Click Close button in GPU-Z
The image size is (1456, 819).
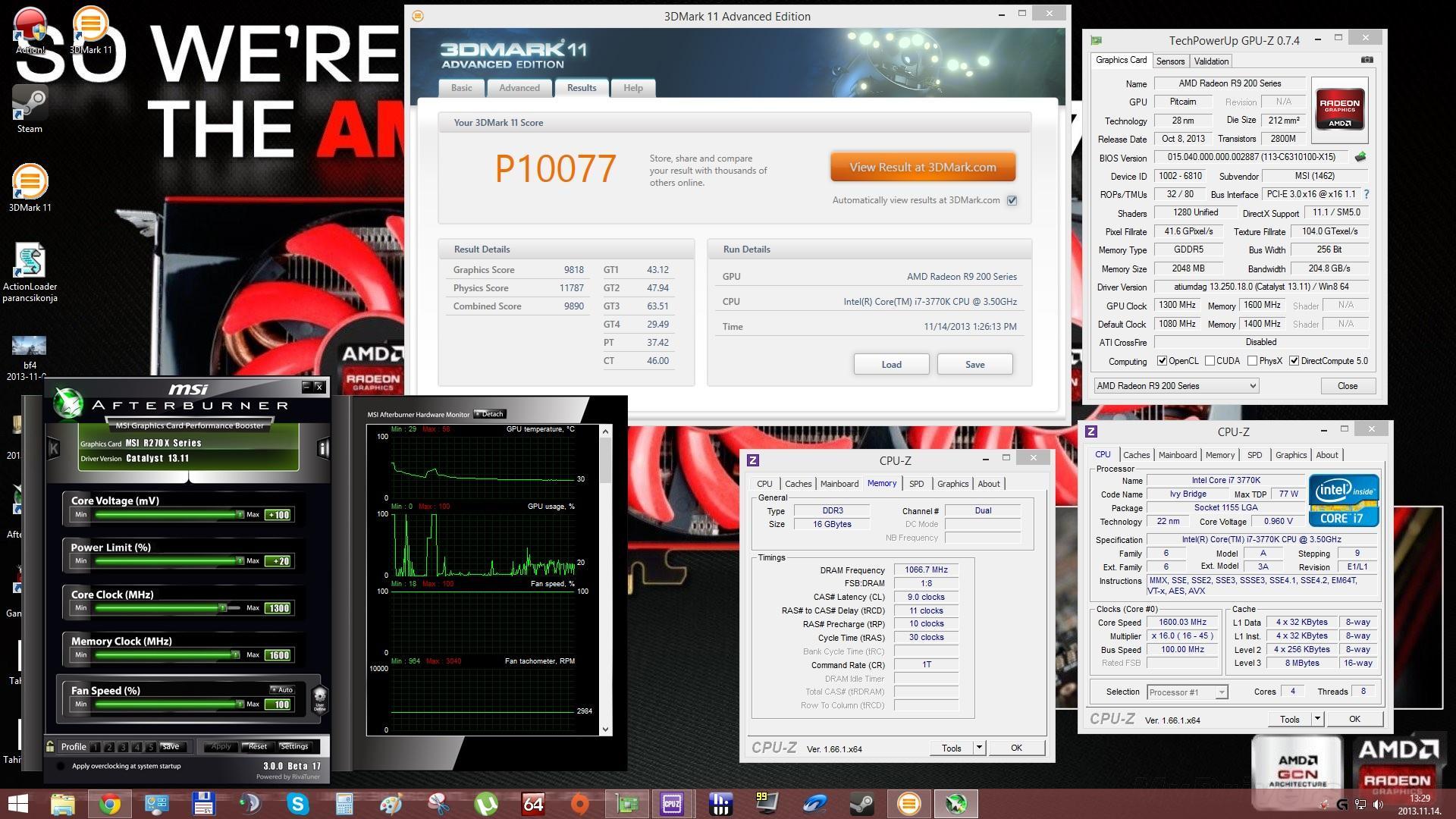(1347, 386)
